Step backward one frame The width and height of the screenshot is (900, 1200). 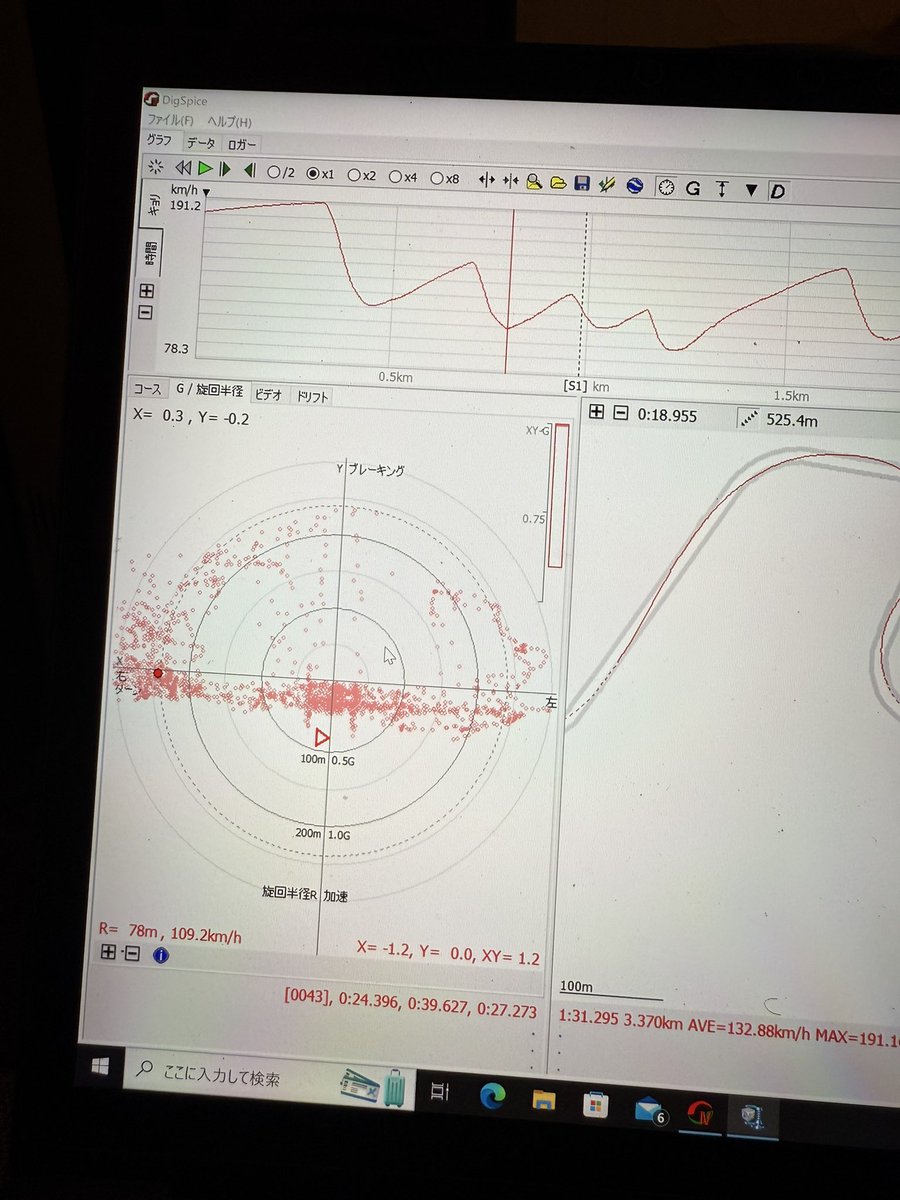pos(250,171)
